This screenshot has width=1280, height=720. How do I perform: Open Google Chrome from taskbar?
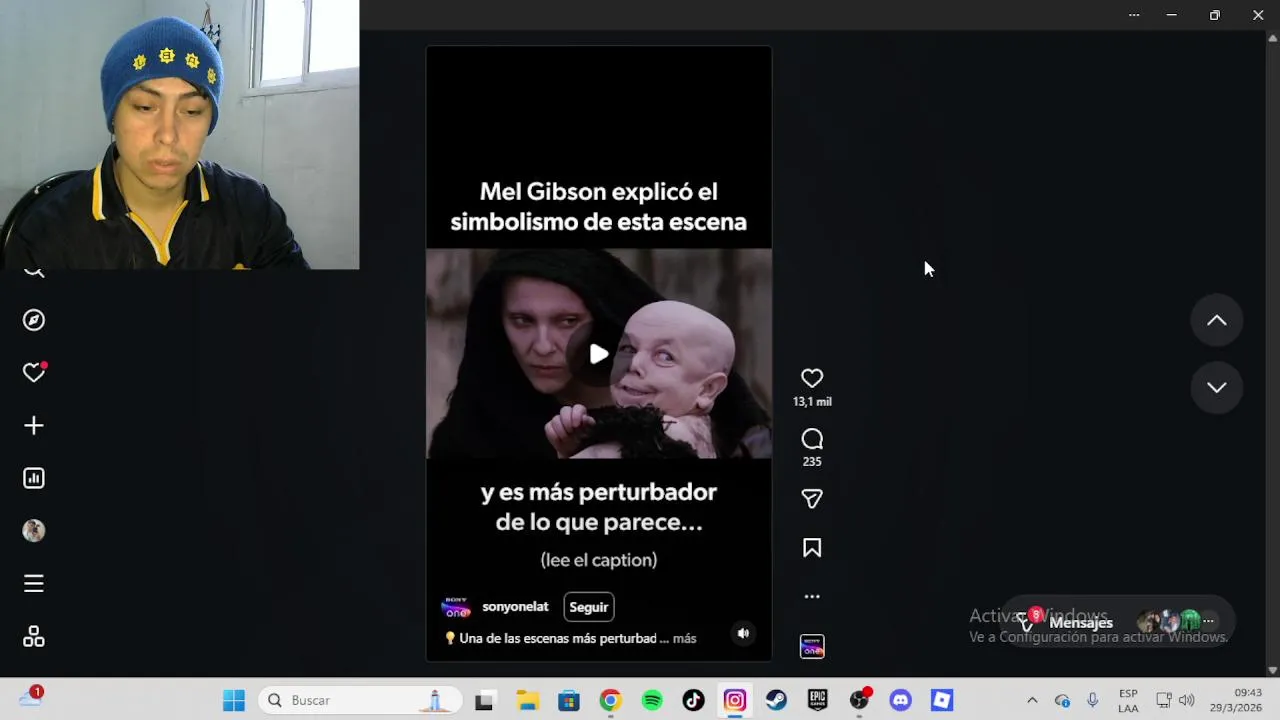coord(610,700)
